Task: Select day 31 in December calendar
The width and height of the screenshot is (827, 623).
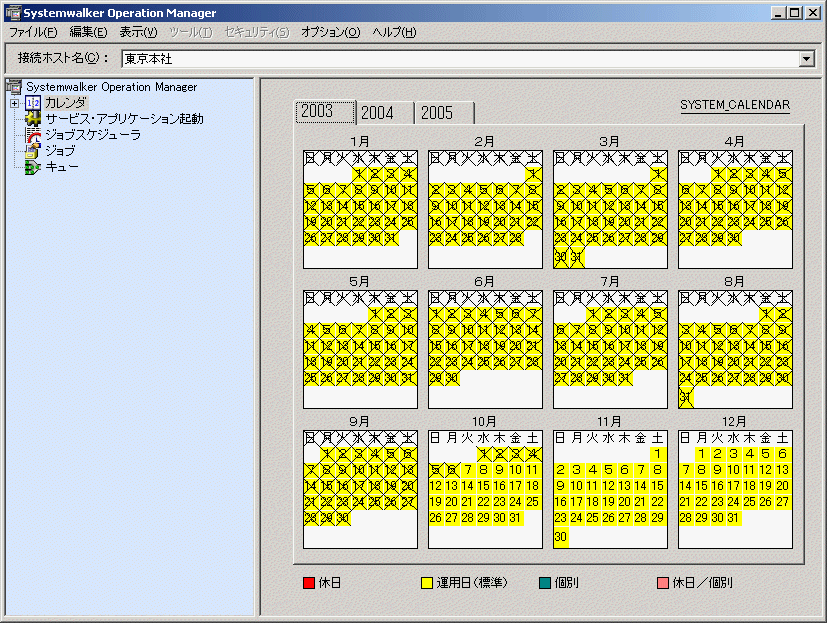Action: (x=733, y=518)
